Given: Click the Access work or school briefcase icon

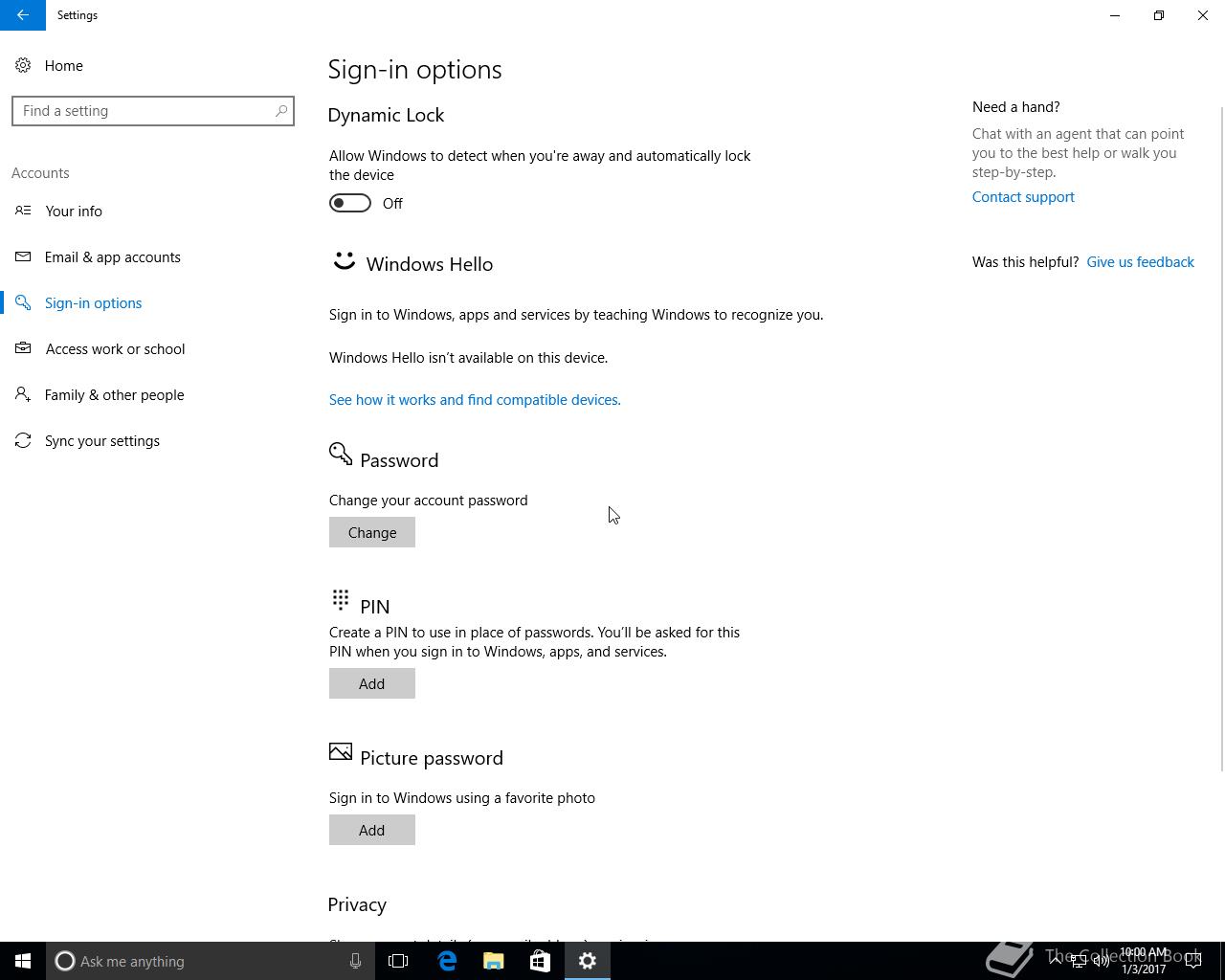Looking at the screenshot, I should (23, 348).
